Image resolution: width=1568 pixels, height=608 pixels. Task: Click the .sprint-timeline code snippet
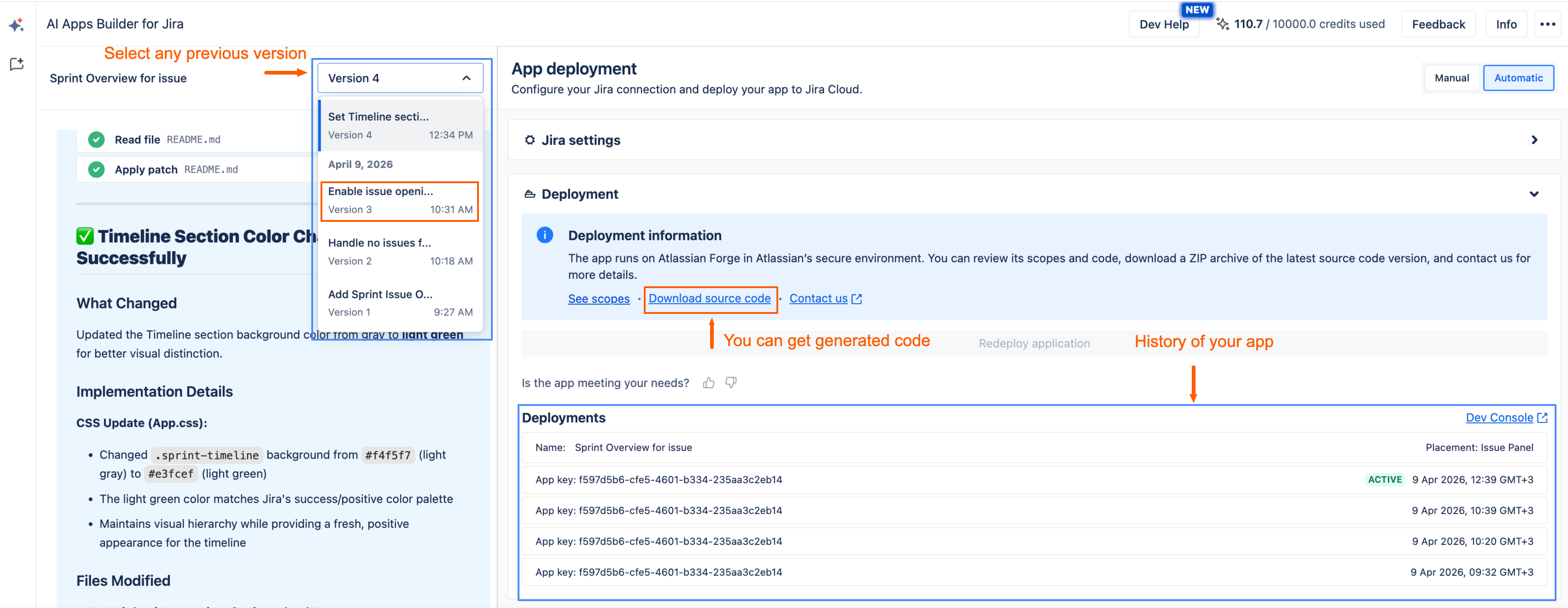coord(207,455)
